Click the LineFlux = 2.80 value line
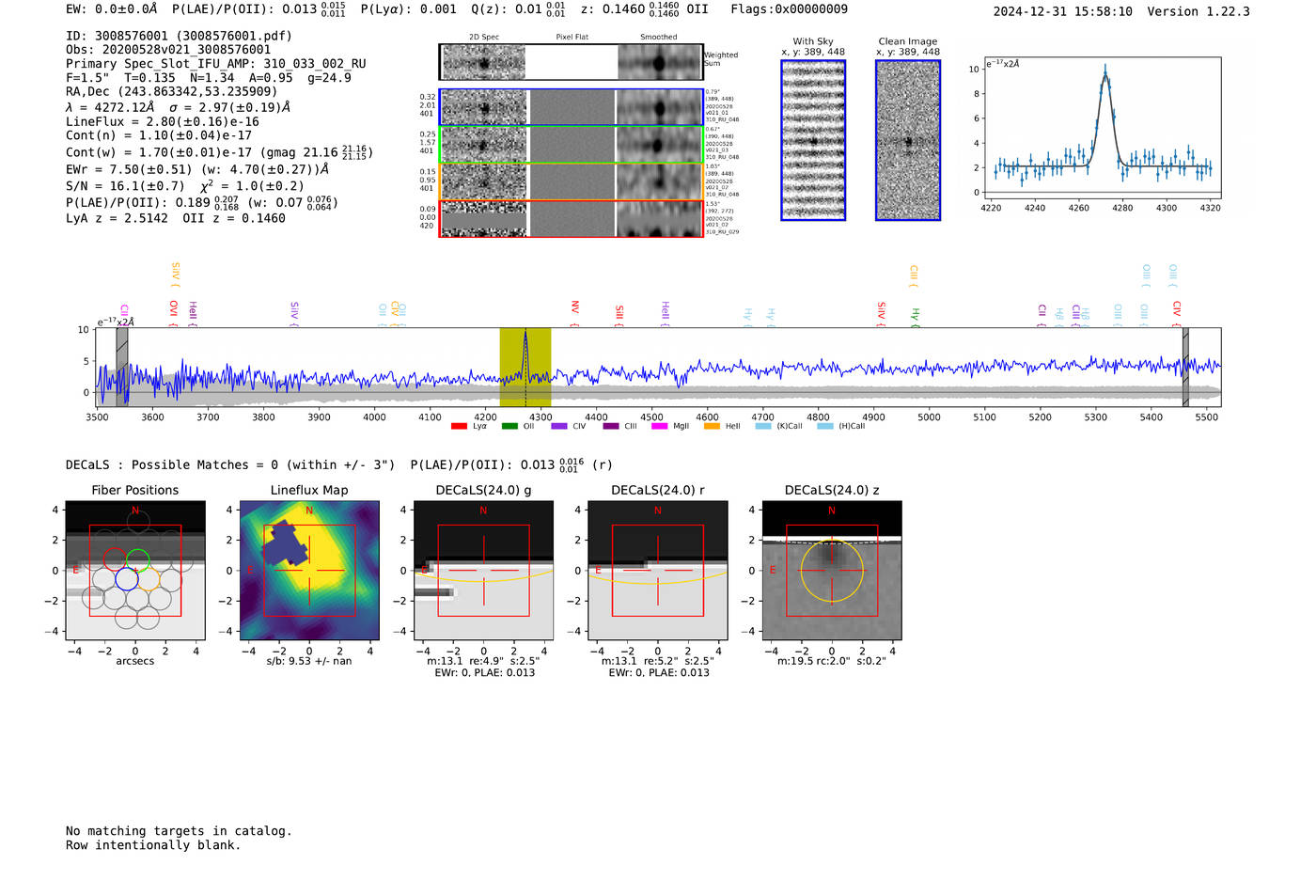 [163, 121]
